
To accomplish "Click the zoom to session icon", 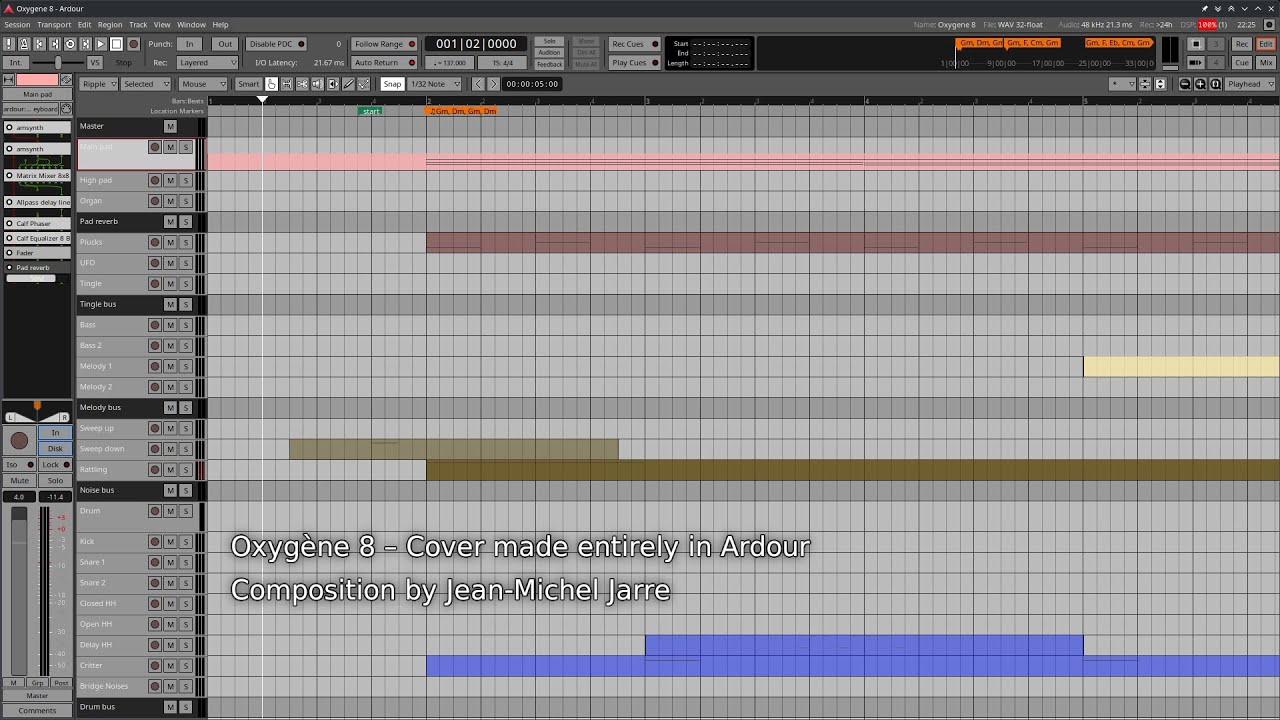I will [1215, 84].
